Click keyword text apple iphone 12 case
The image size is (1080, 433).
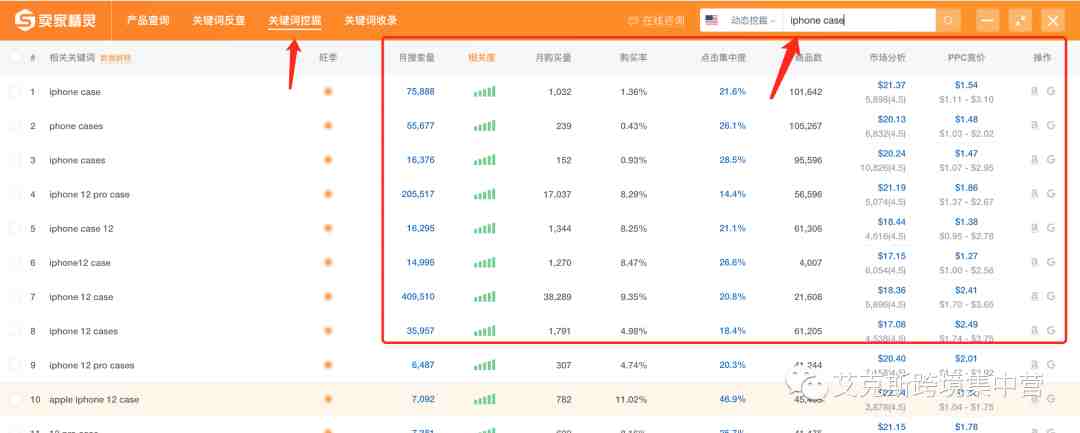pyautogui.click(x=94, y=399)
